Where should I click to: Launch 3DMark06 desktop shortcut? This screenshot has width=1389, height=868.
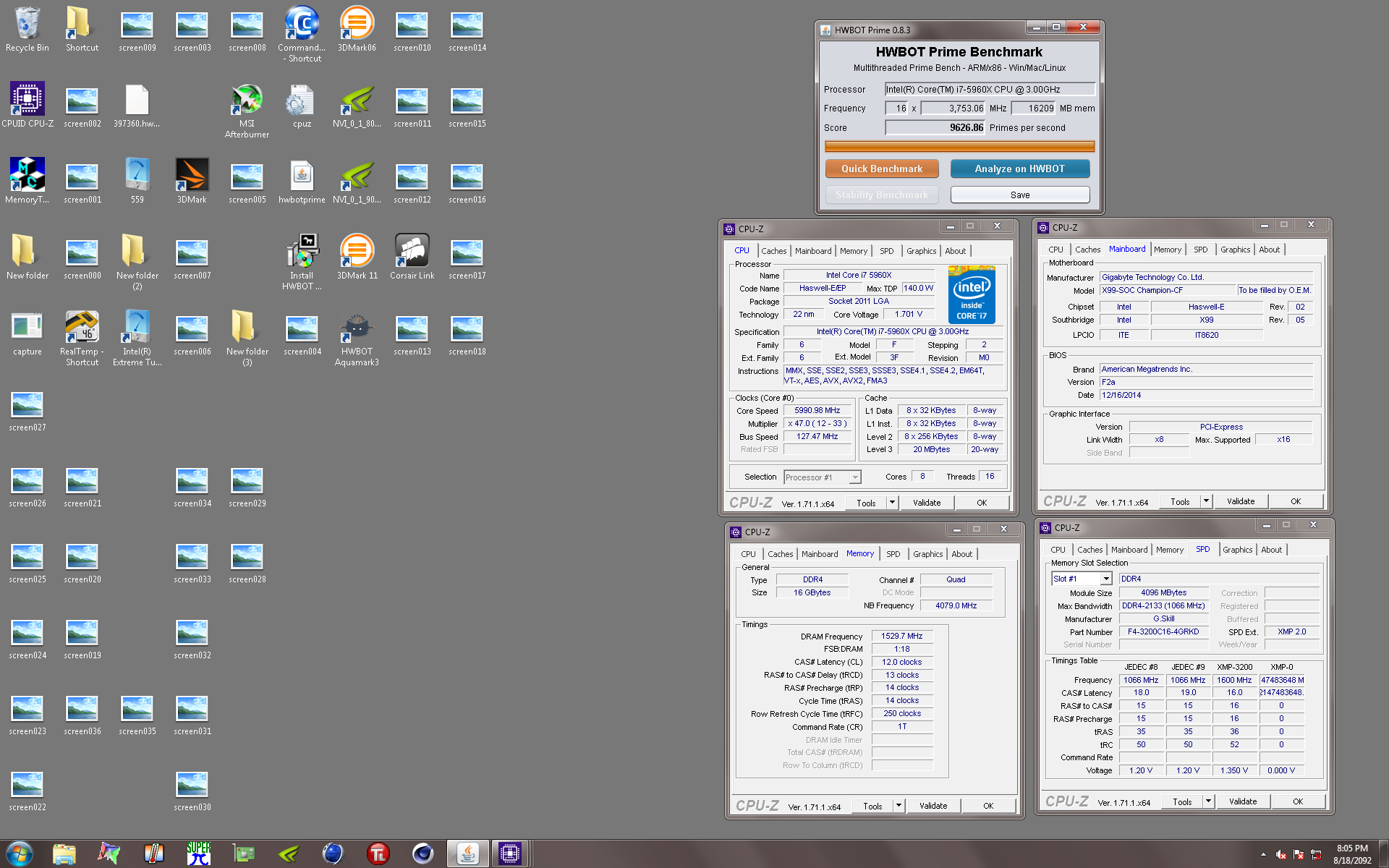coord(357,29)
